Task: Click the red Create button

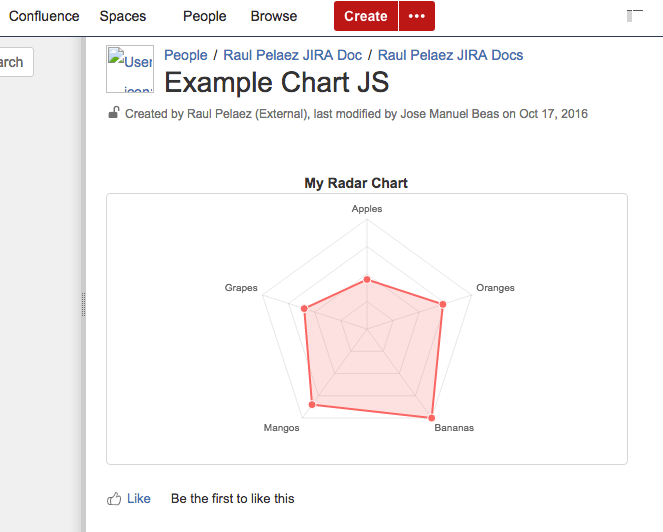Action: (365, 16)
